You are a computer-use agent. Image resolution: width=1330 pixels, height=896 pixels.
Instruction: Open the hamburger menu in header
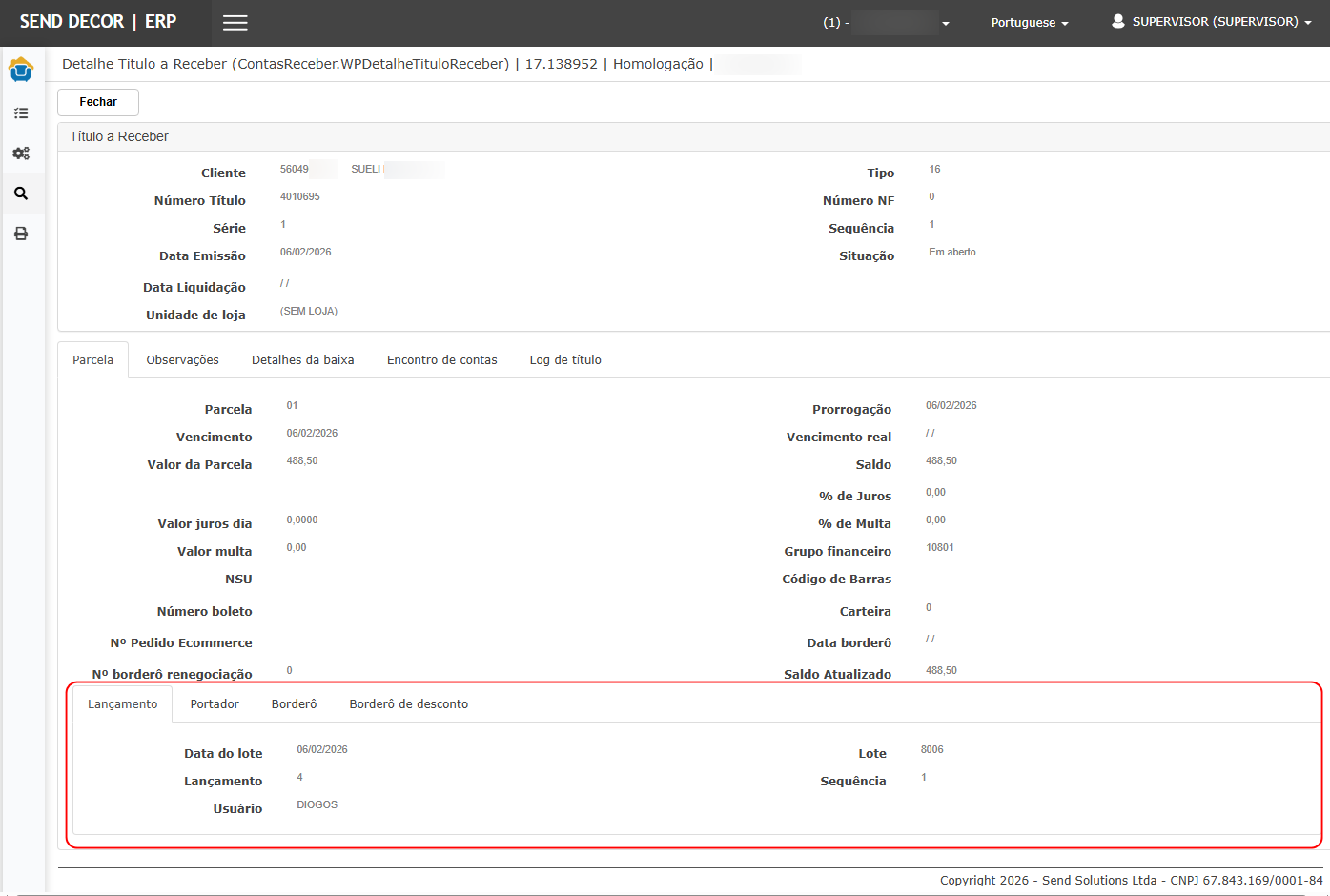pyautogui.click(x=235, y=23)
